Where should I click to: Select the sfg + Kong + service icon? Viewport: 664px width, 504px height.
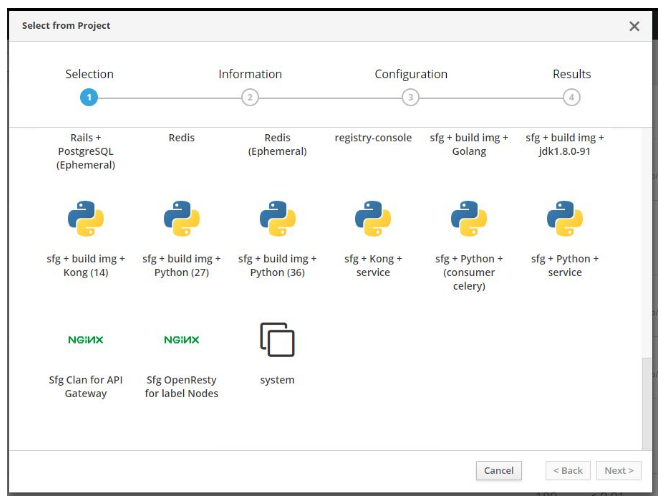pyautogui.click(x=373, y=219)
